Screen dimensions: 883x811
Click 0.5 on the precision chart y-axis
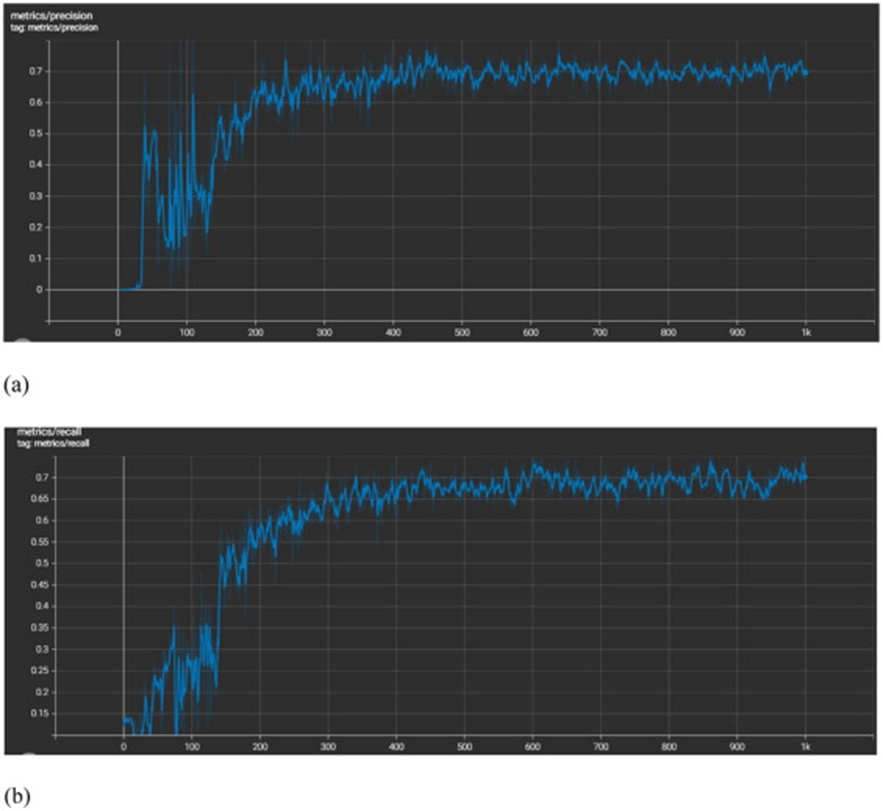(36, 134)
